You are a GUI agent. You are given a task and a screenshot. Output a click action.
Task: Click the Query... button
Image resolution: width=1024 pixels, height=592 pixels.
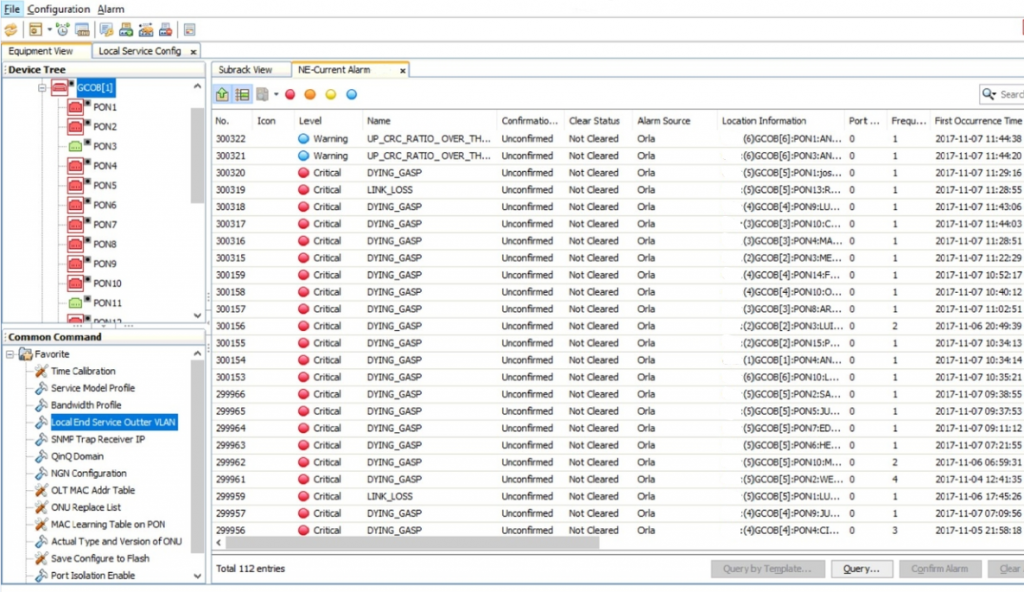[x=860, y=569]
